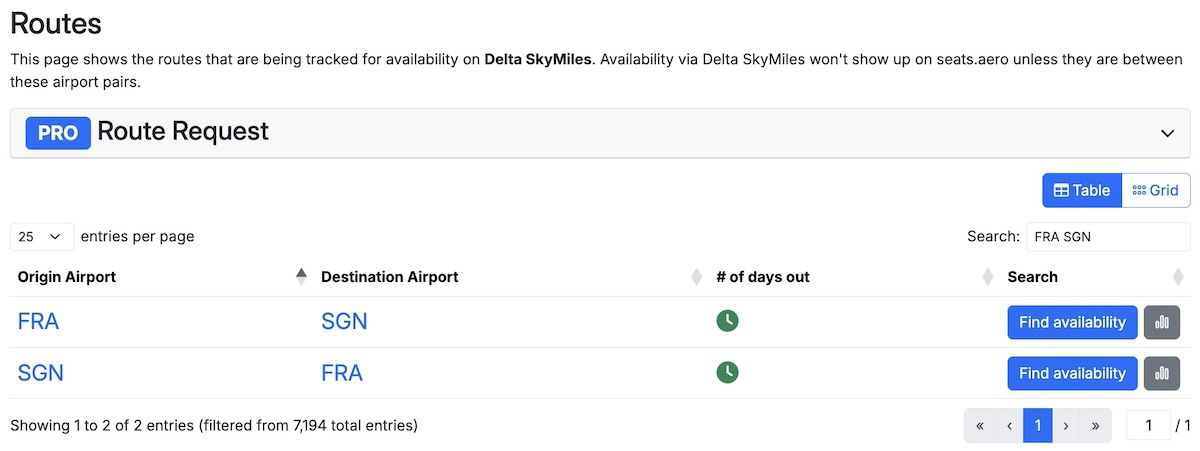Click the green clock icon in the SGN row
This screenshot has height=451, width=1200.
[x=727, y=372]
